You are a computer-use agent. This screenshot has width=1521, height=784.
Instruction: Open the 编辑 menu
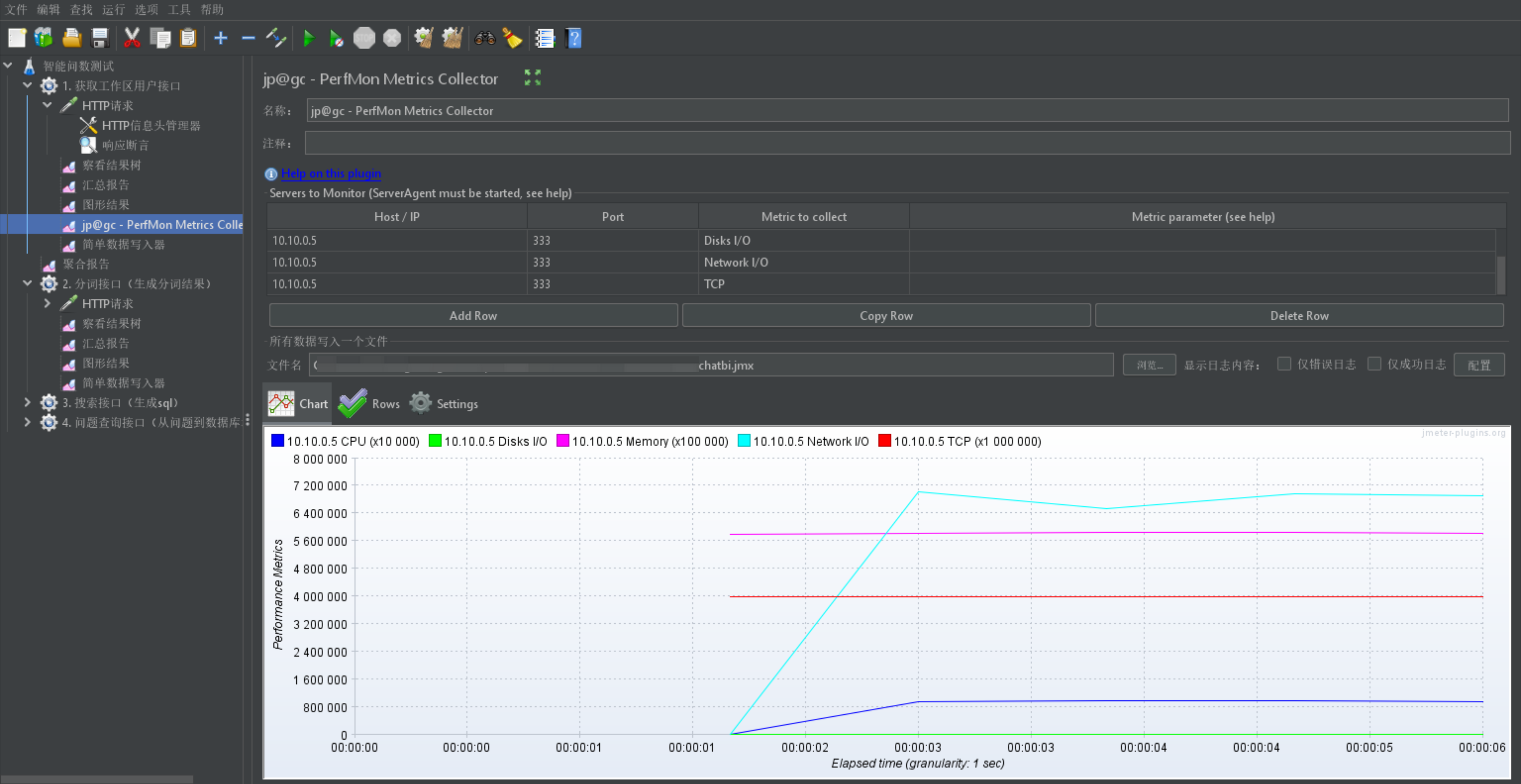48,10
